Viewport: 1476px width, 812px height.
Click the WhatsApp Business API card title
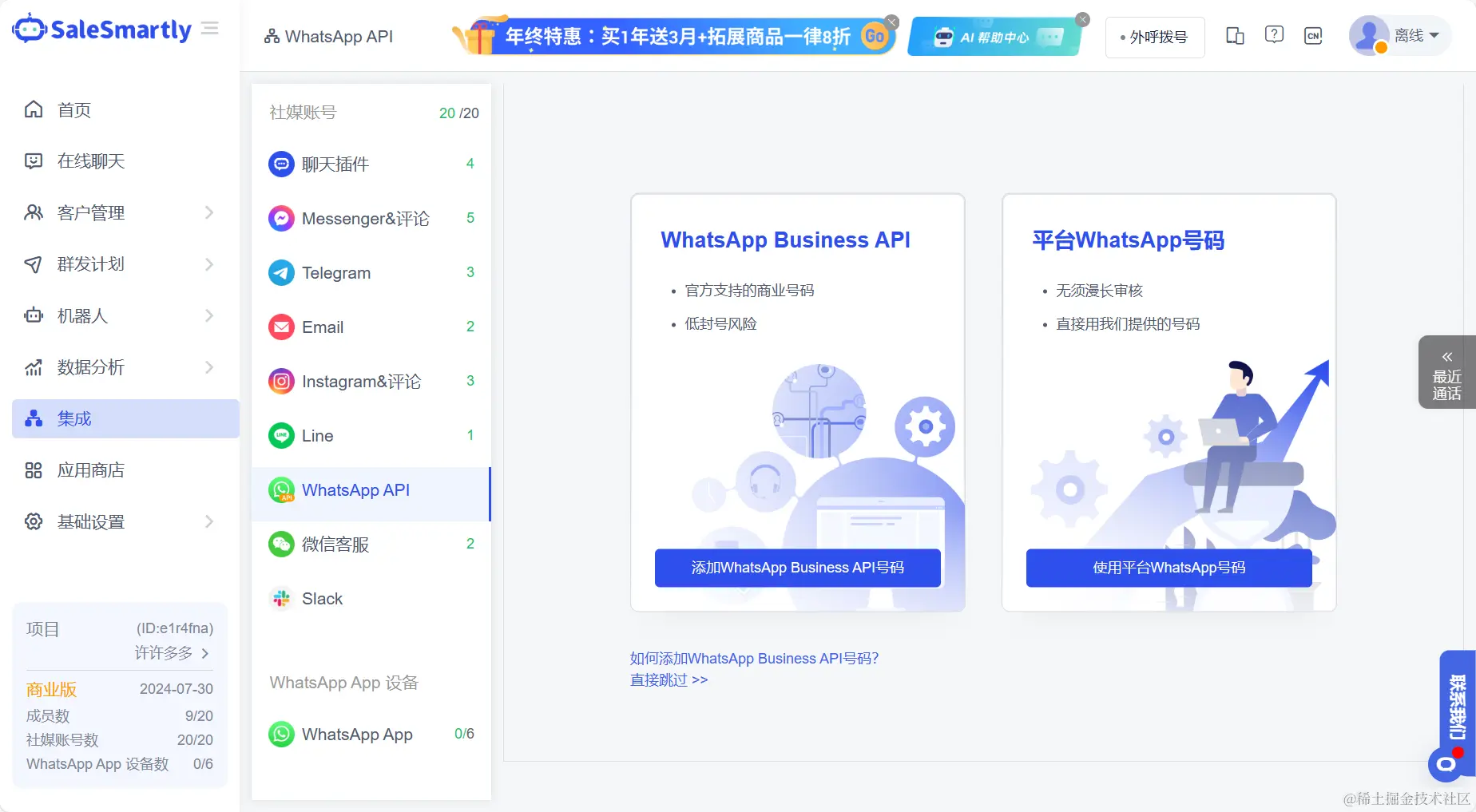pos(785,240)
